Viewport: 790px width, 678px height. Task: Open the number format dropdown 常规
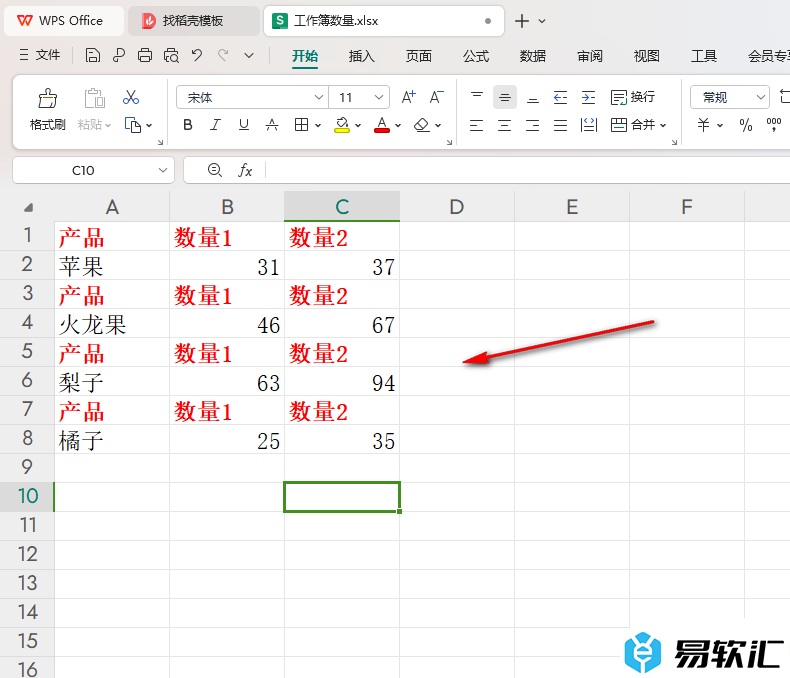tap(761, 97)
